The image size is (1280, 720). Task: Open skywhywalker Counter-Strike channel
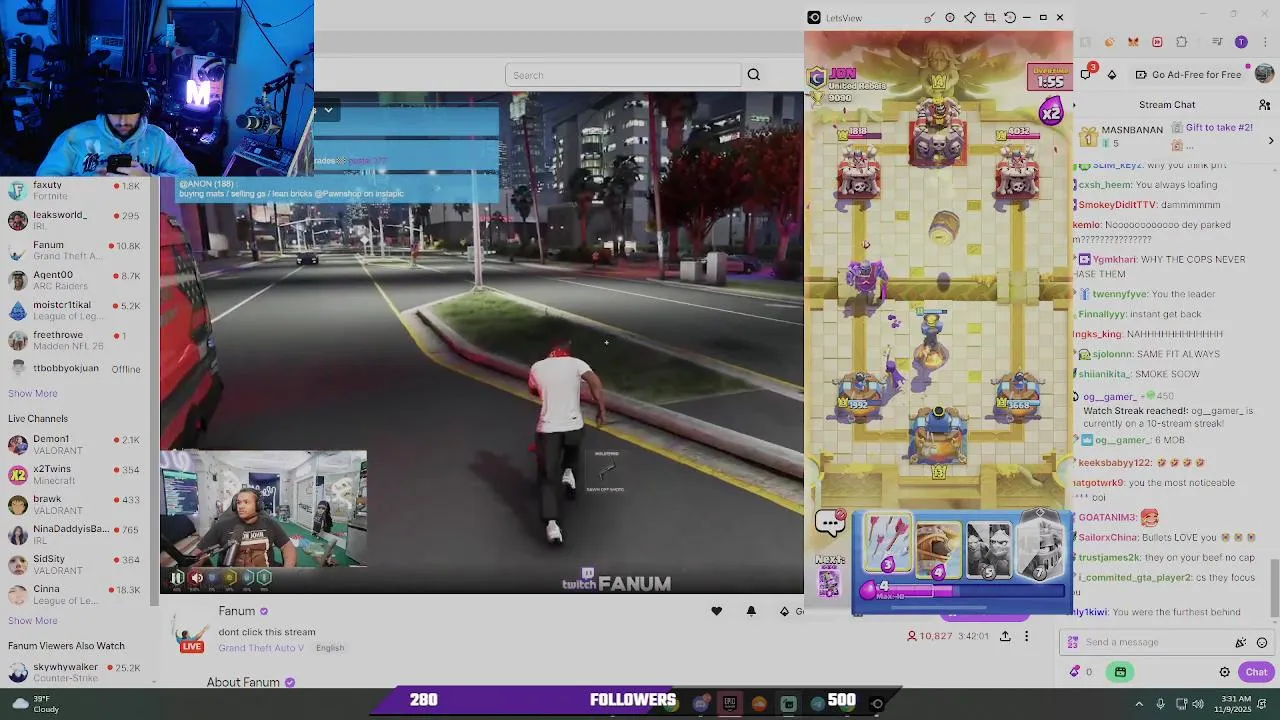coord(76,672)
